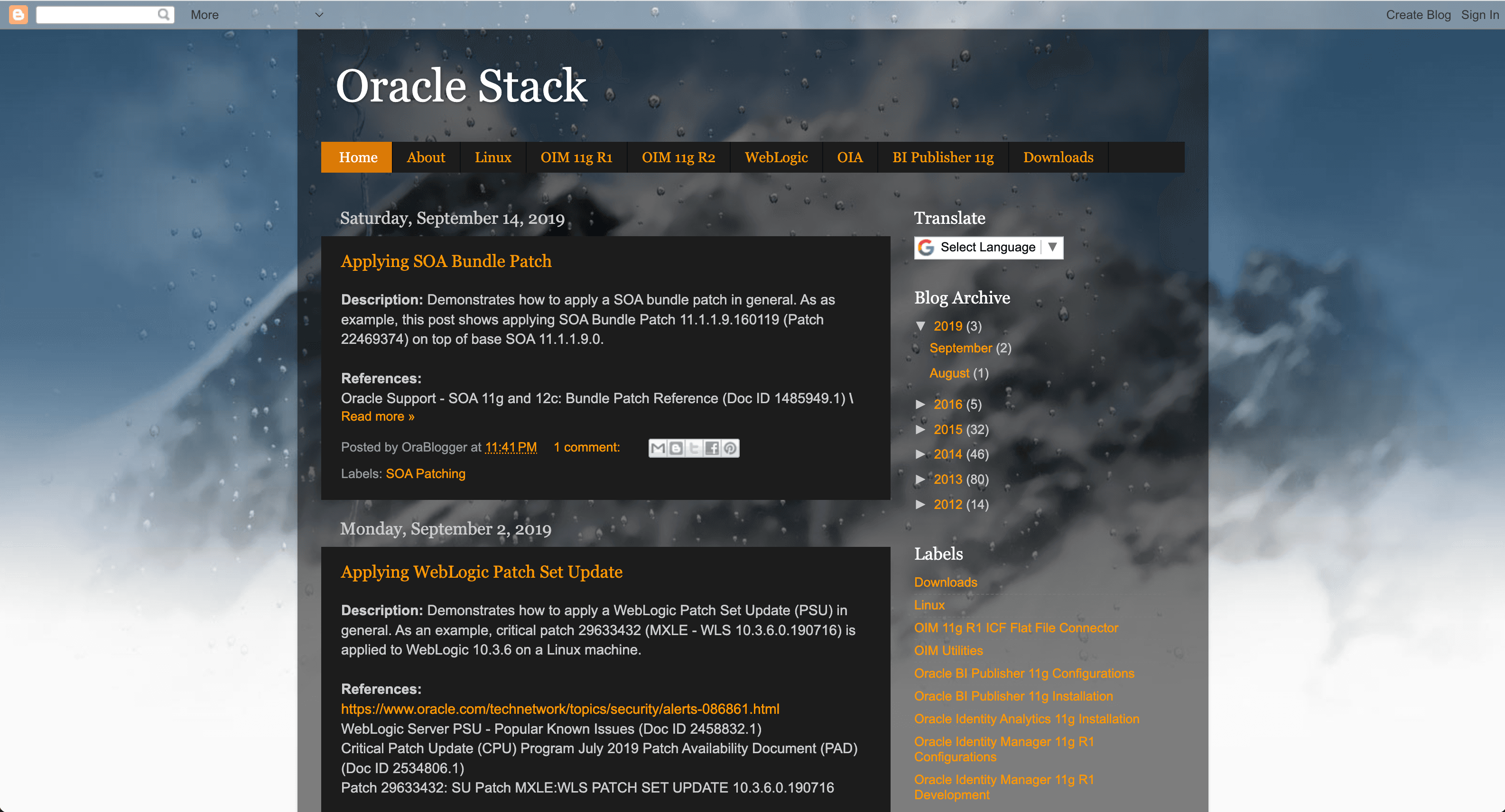Viewport: 1505px width, 812px height.
Task: Click the search magnifier icon in navbar
Action: tap(164, 14)
